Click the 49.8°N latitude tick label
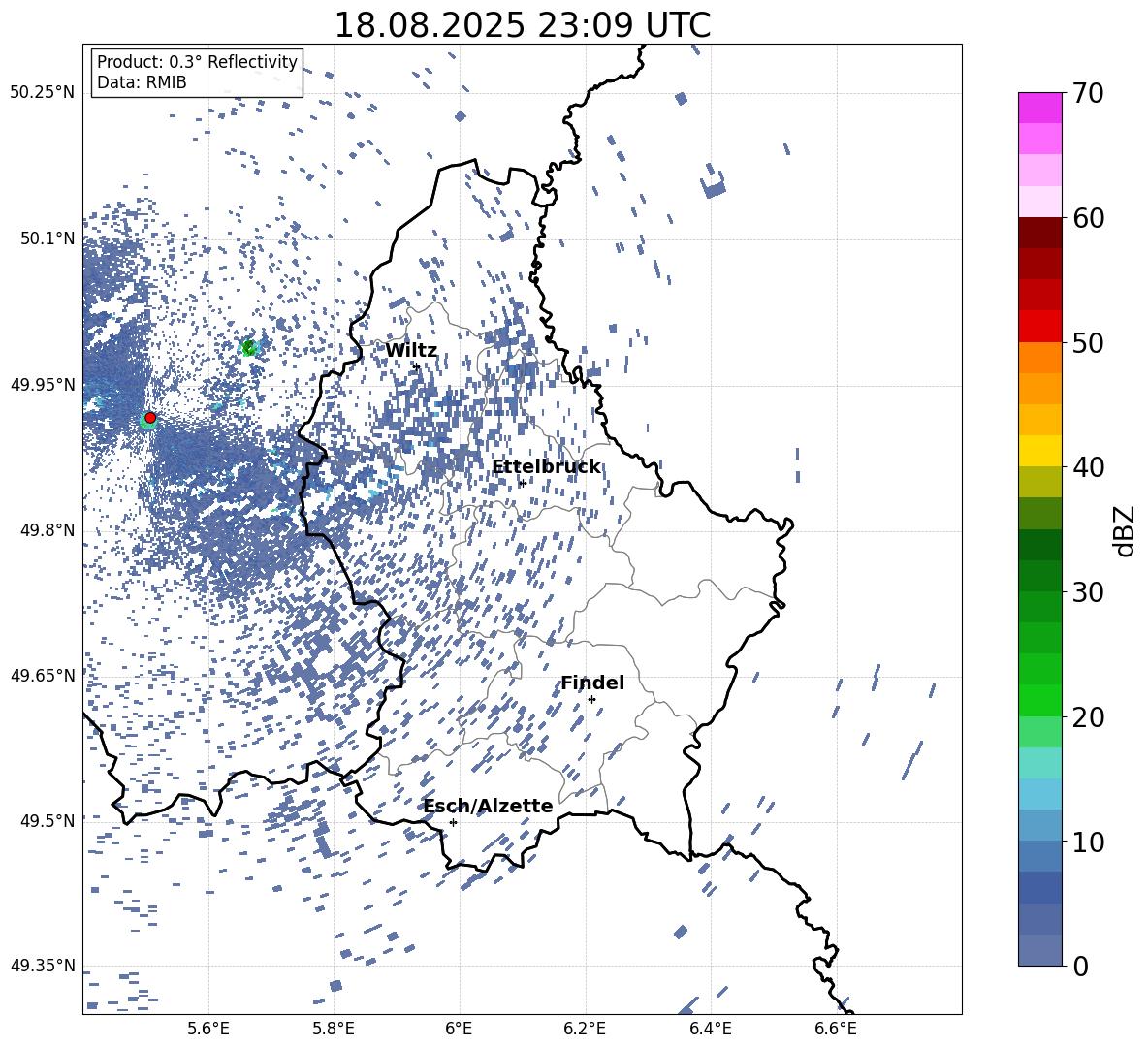This screenshot has width=1148, height=1048. point(47,530)
